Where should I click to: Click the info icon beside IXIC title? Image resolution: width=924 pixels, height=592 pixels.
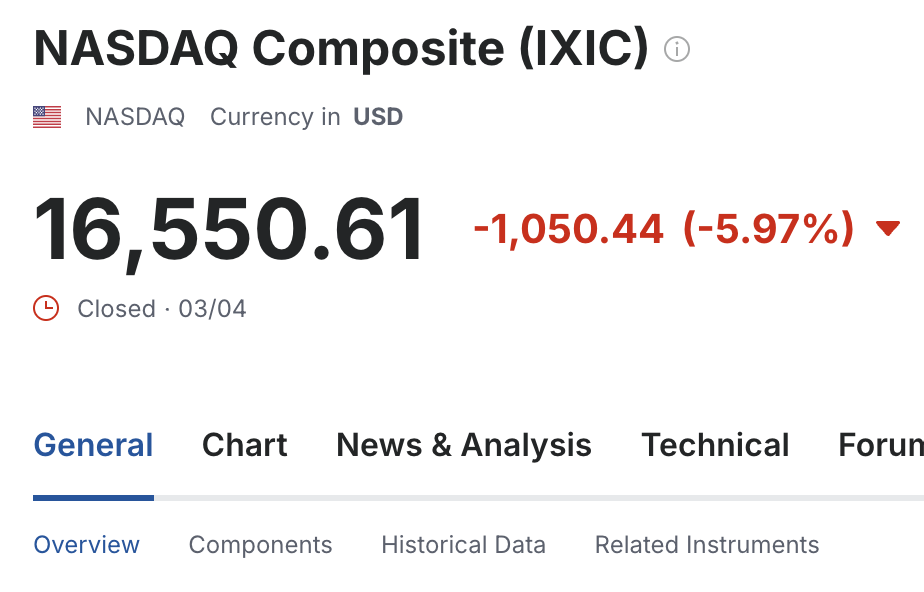coord(676,49)
